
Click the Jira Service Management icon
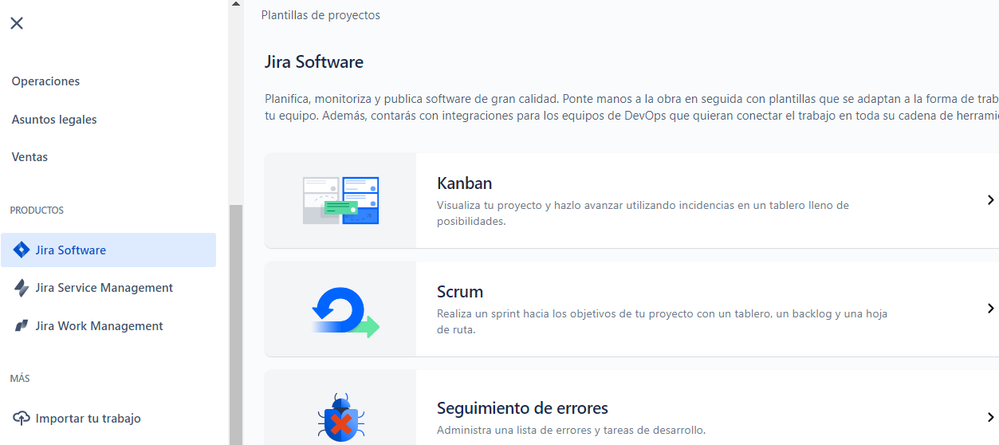pos(21,288)
